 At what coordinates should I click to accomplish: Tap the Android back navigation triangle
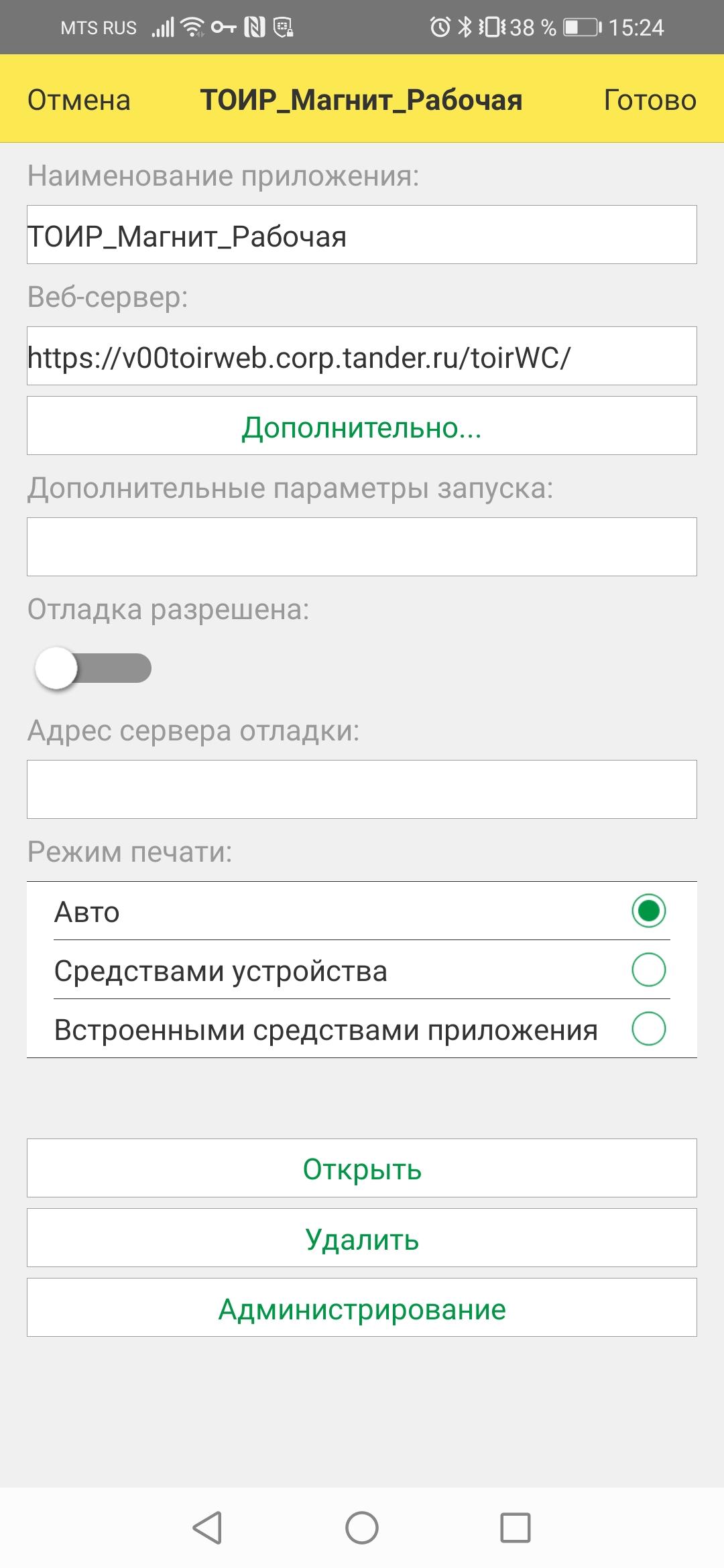pos(207,1528)
